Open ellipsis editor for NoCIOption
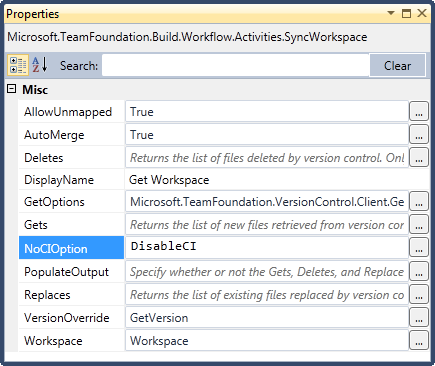 pos(419,248)
